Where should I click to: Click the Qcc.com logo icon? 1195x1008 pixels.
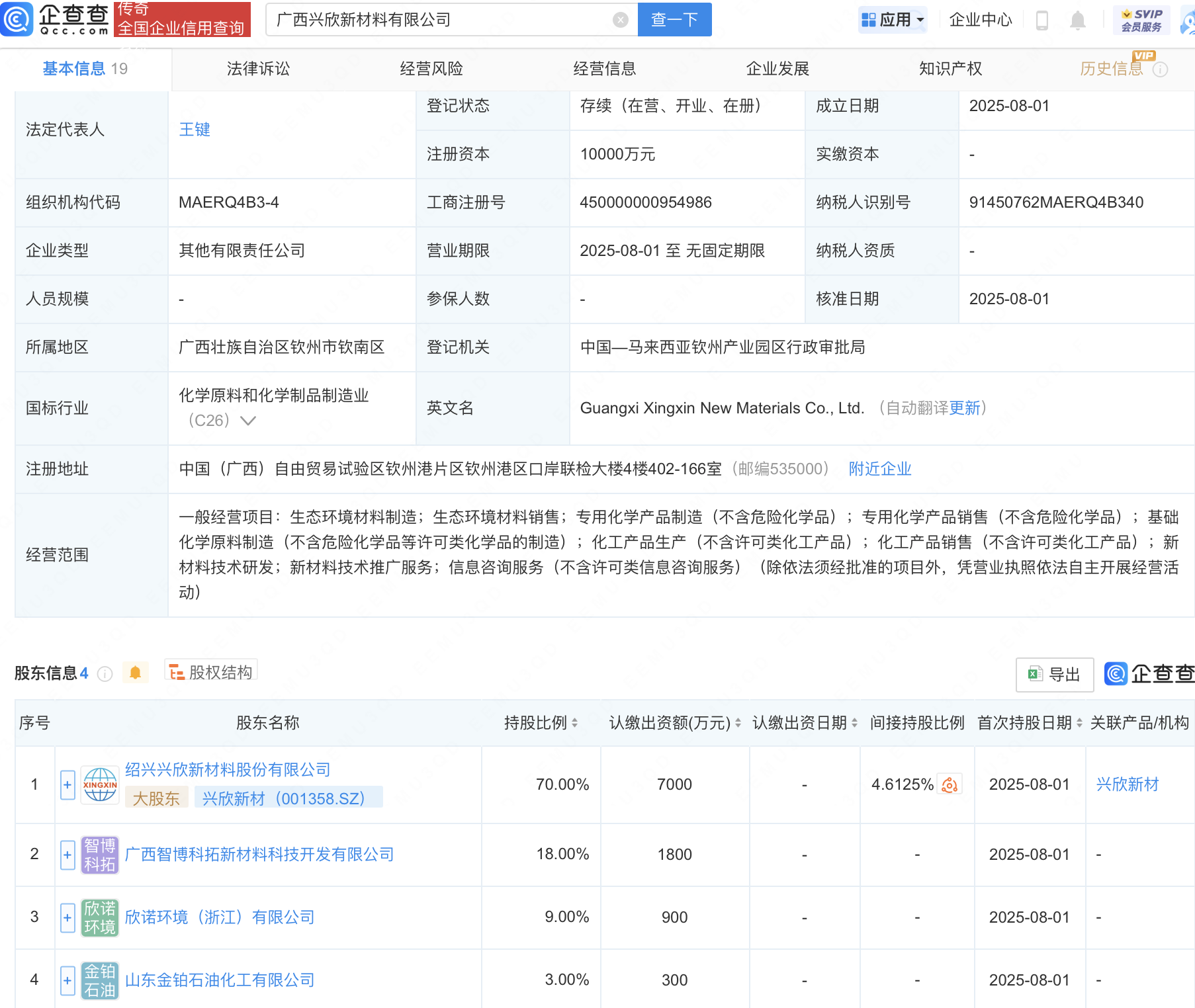click(x=17, y=19)
